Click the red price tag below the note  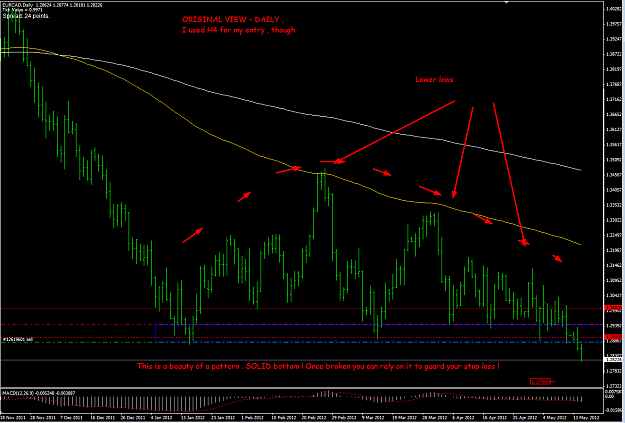[540, 382]
